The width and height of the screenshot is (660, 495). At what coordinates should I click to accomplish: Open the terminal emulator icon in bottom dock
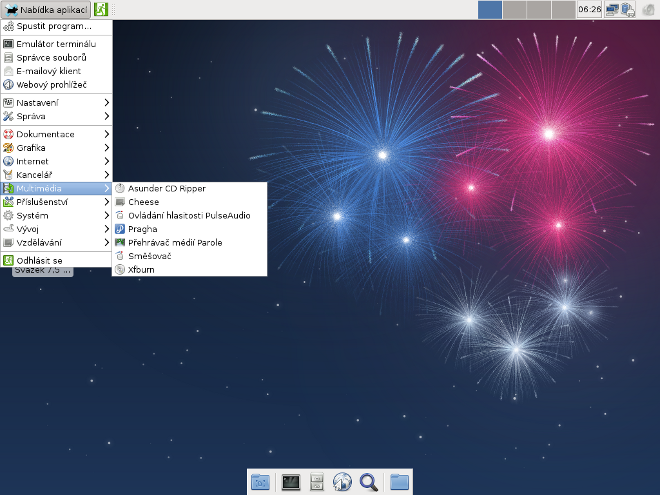tap(291, 482)
